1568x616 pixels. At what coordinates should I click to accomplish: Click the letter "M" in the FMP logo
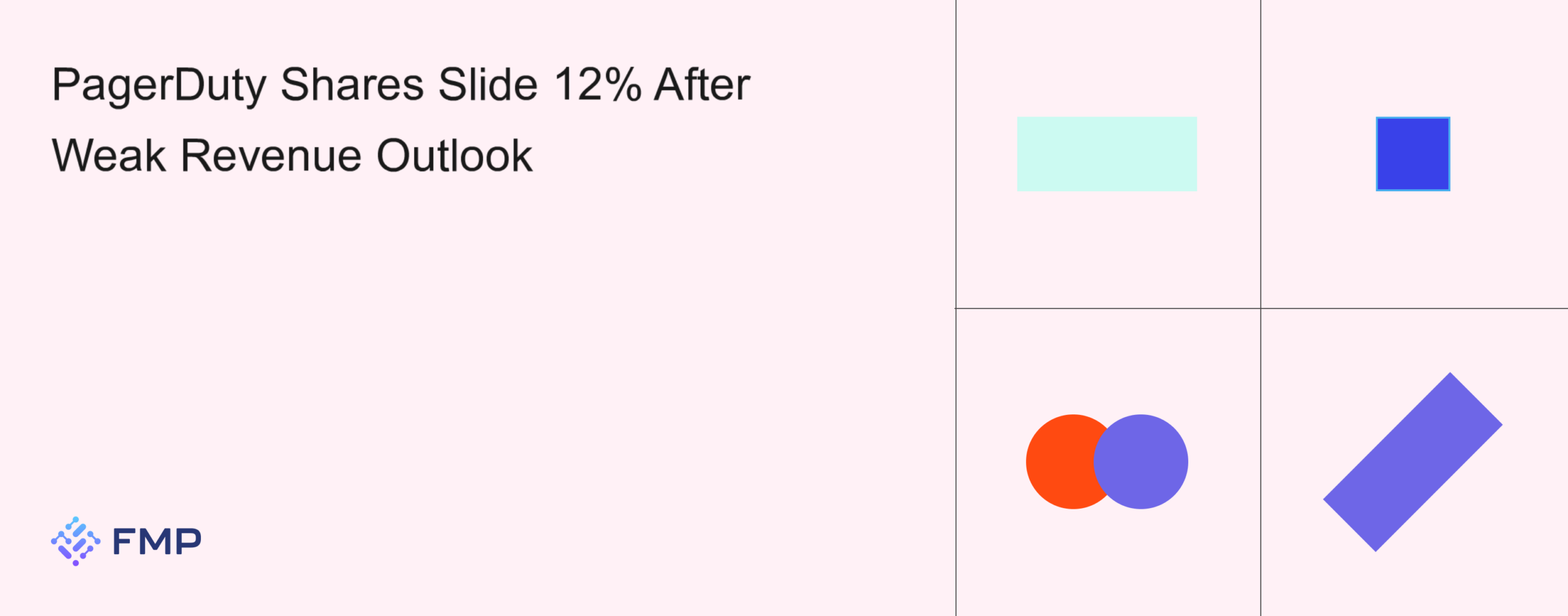click(156, 542)
